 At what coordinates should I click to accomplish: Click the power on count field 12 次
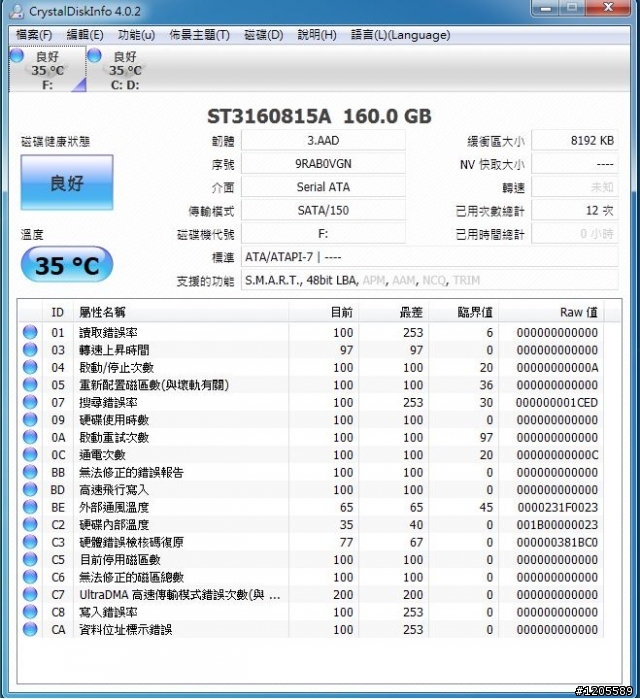[575, 210]
